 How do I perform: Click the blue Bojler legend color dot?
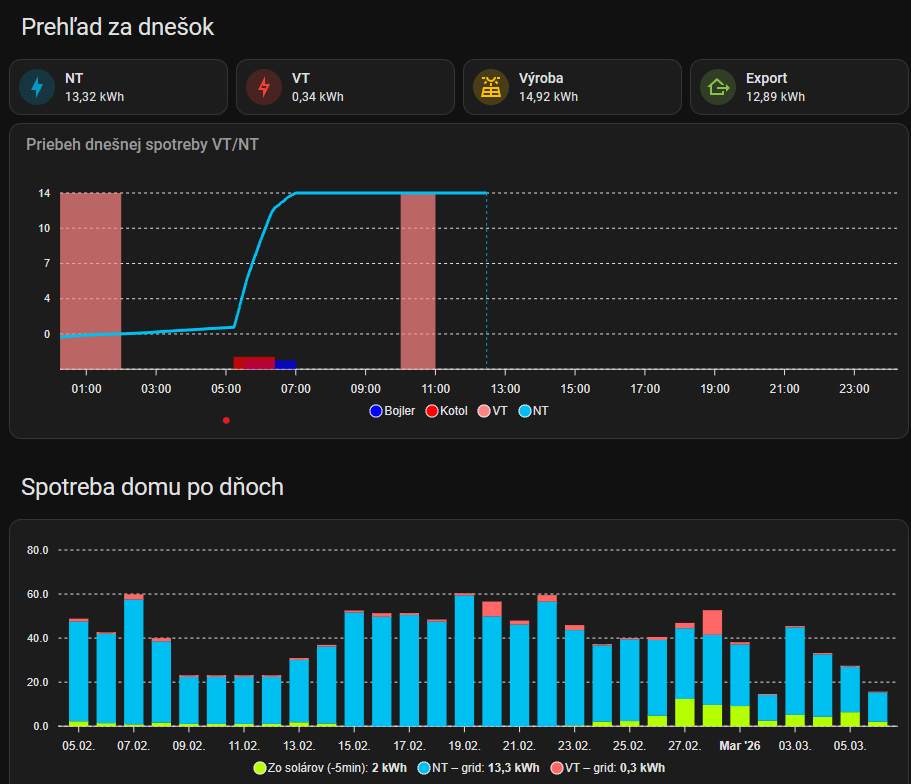[x=376, y=411]
